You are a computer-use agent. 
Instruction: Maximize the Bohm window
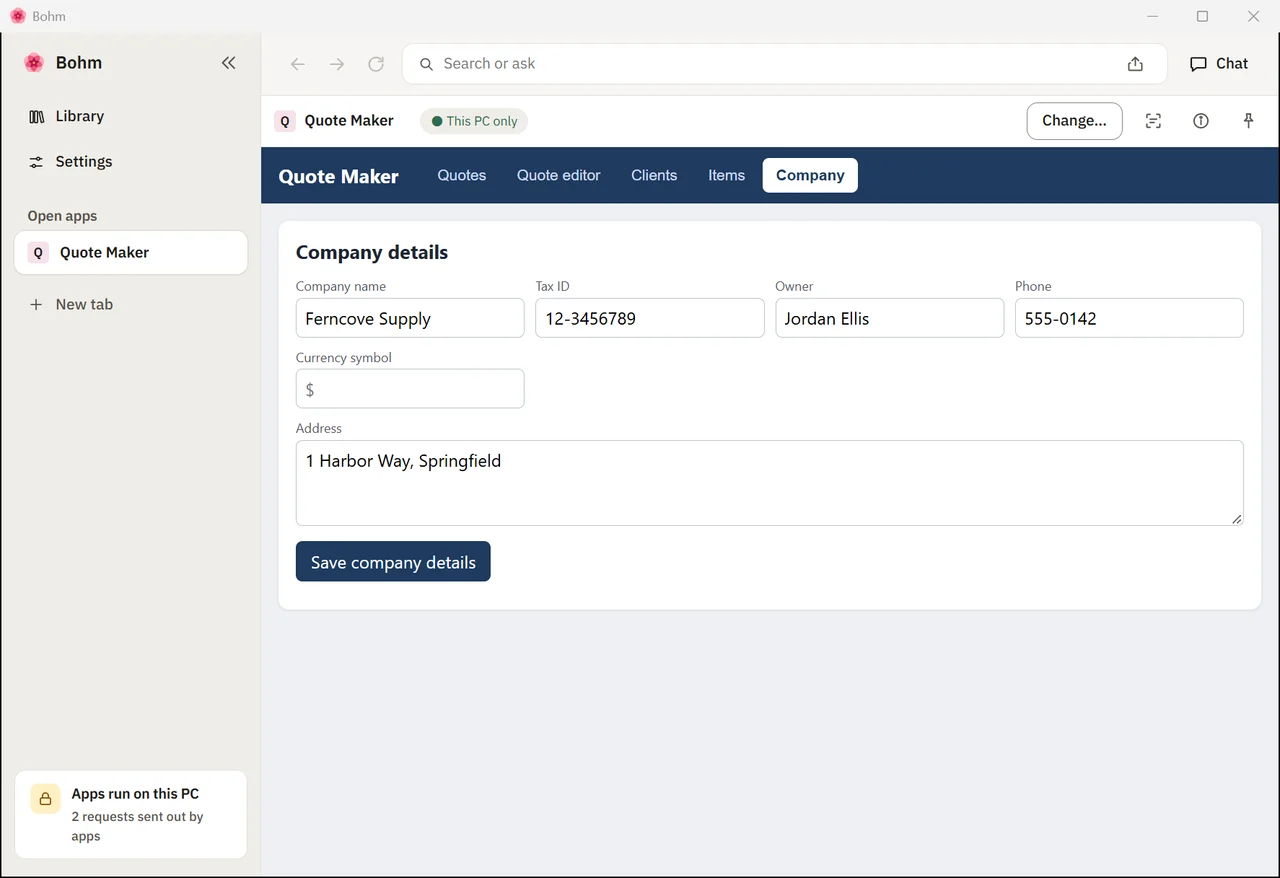coord(1203,16)
